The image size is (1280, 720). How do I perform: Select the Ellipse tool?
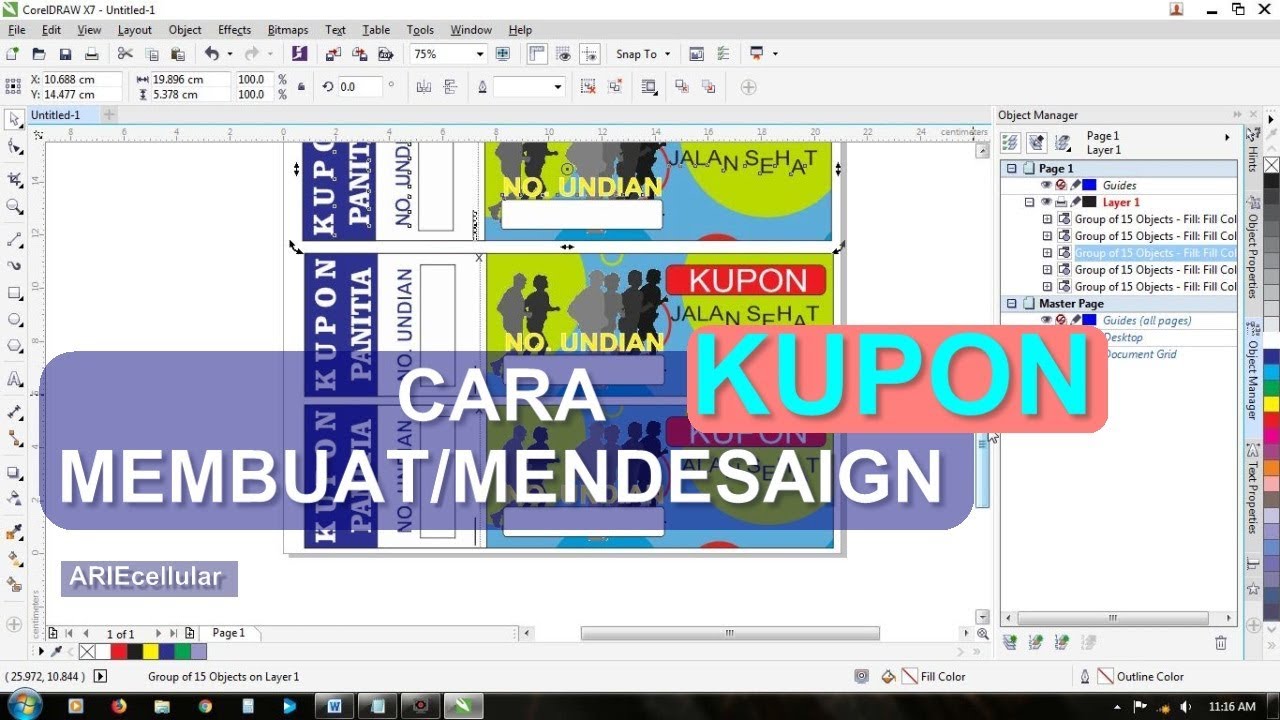[x=15, y=320]
